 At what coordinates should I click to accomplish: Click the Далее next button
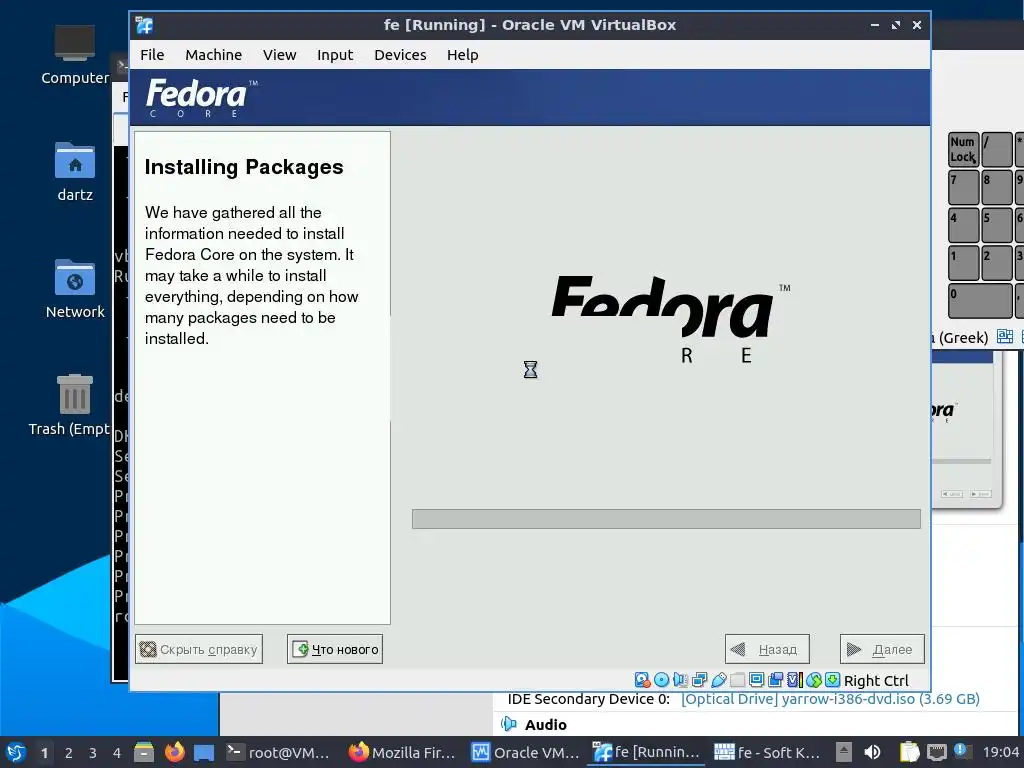(x=882, y=649)
